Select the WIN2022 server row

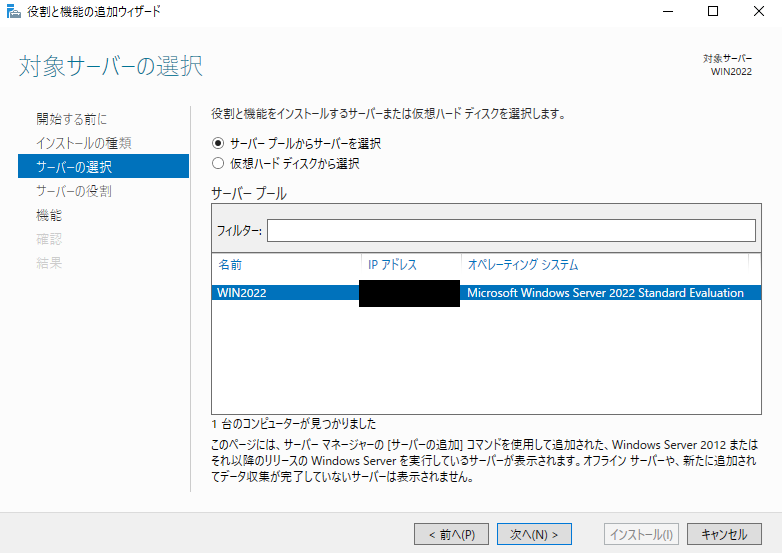point(480,293)
